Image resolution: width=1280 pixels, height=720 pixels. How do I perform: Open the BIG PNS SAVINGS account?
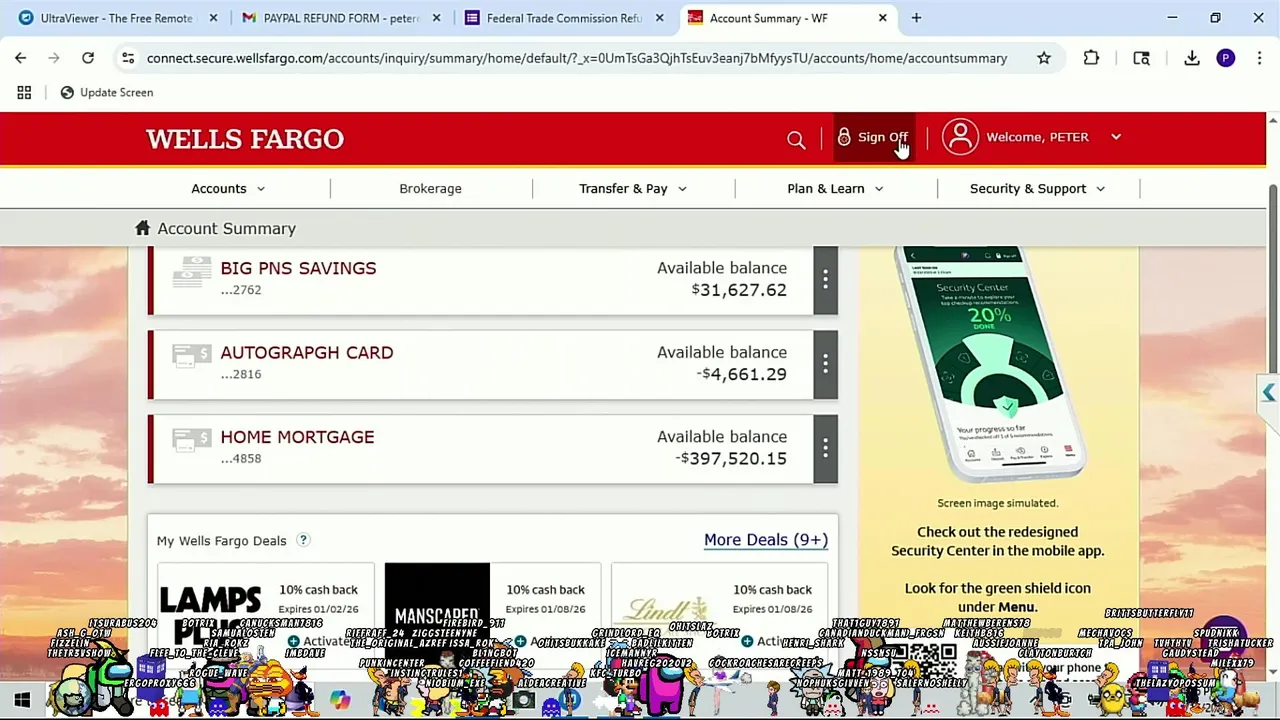[298, 268]
